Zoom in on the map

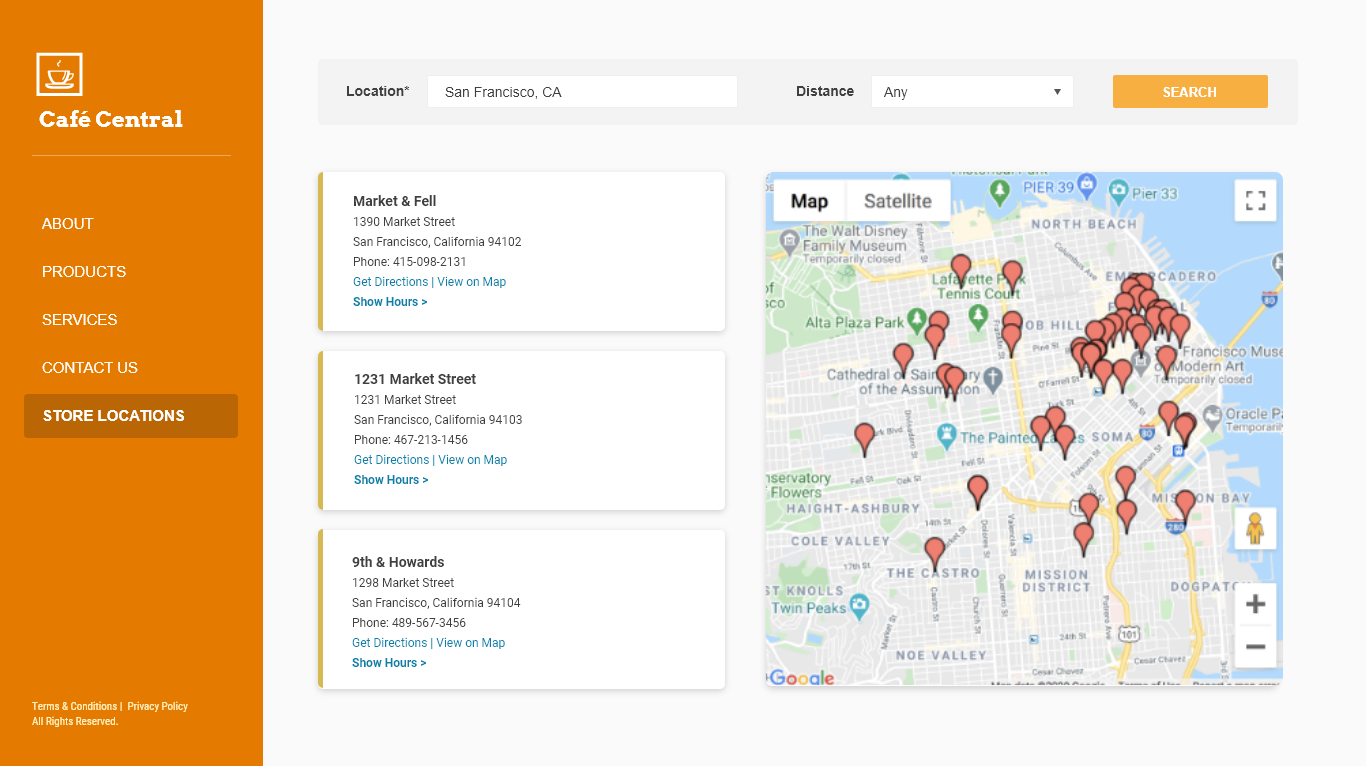tap(1255, 603)
